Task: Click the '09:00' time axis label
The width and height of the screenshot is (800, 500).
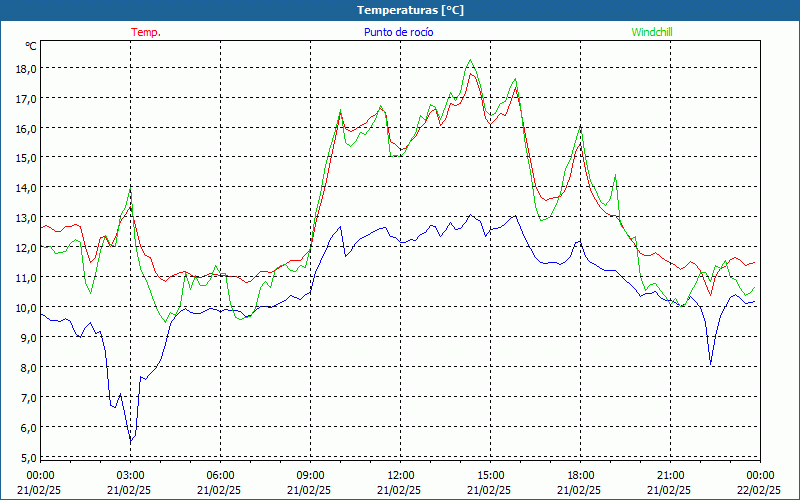Action: pos(310,476)
